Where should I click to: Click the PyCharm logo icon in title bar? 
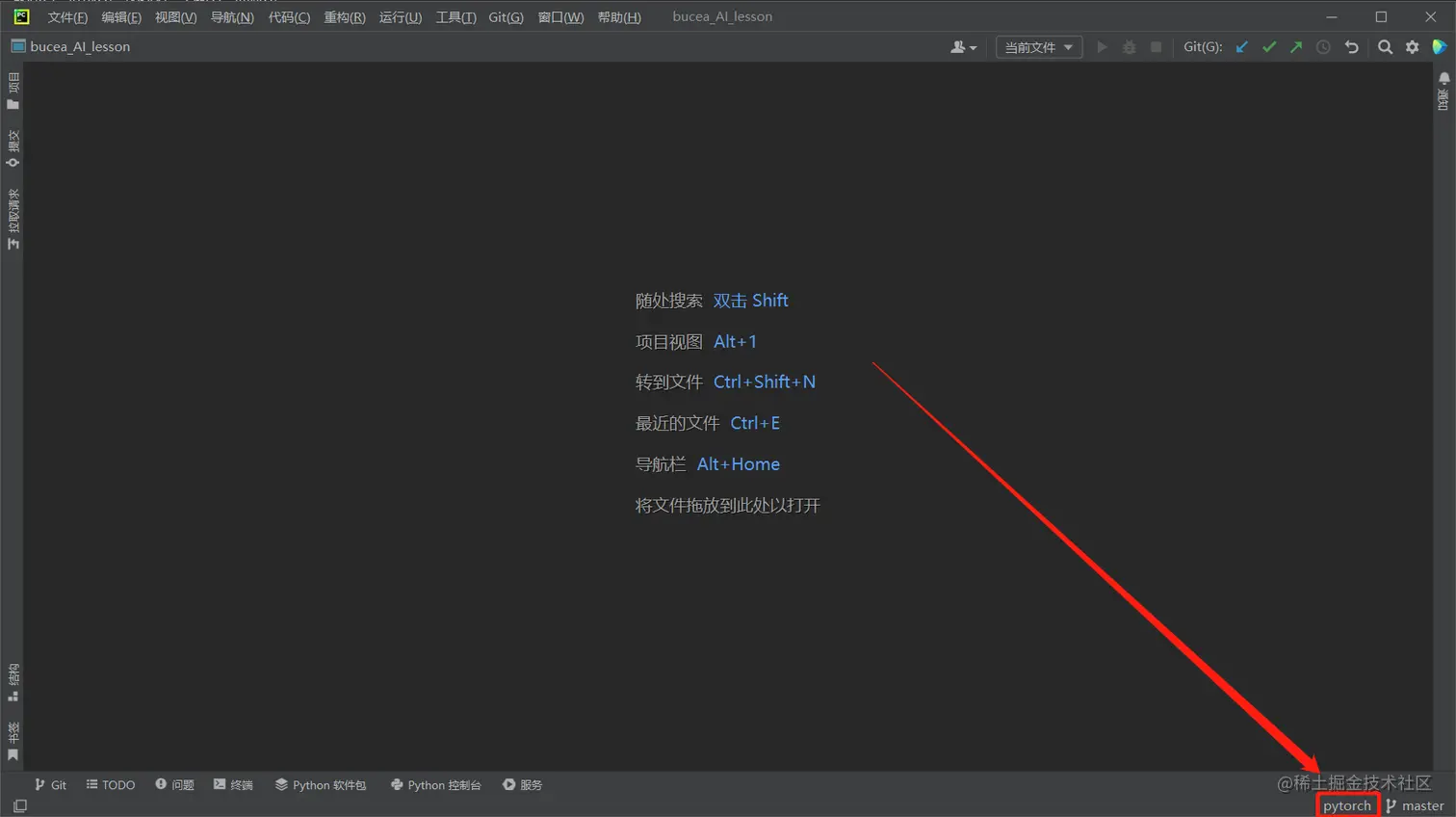click(21, 16)
